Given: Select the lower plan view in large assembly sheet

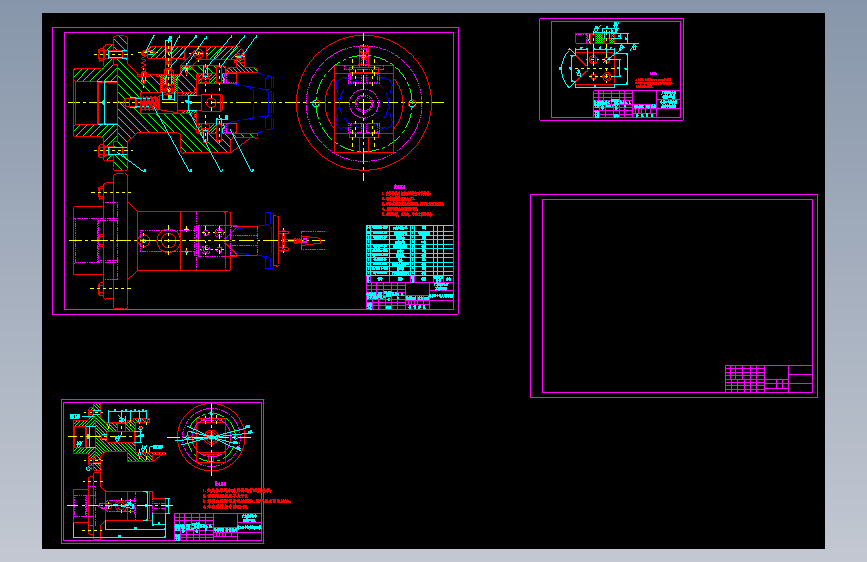Looking at the screenshot, I should tap(199, 241).
